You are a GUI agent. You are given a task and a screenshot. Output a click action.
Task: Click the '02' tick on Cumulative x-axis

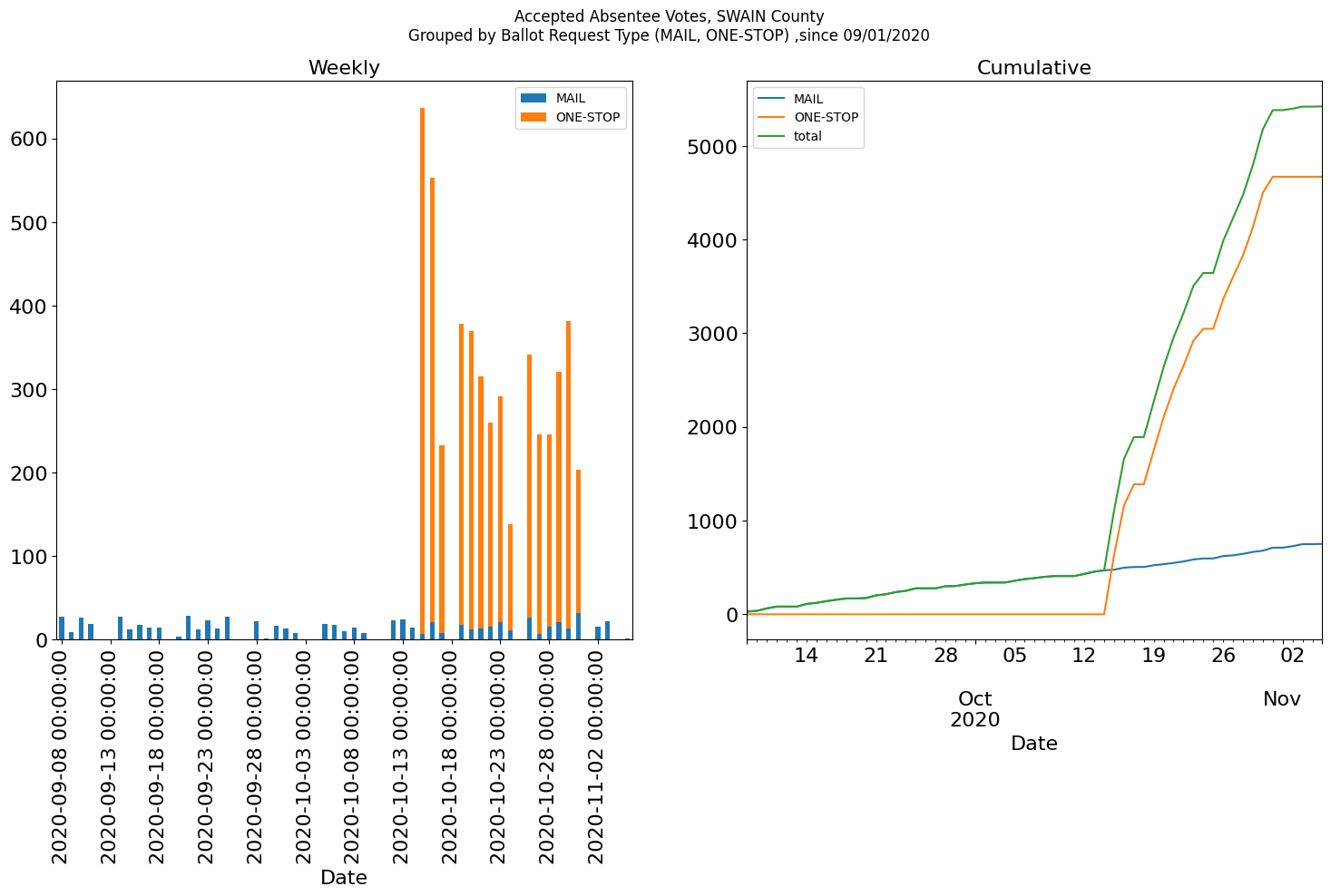pos(1294,655)
